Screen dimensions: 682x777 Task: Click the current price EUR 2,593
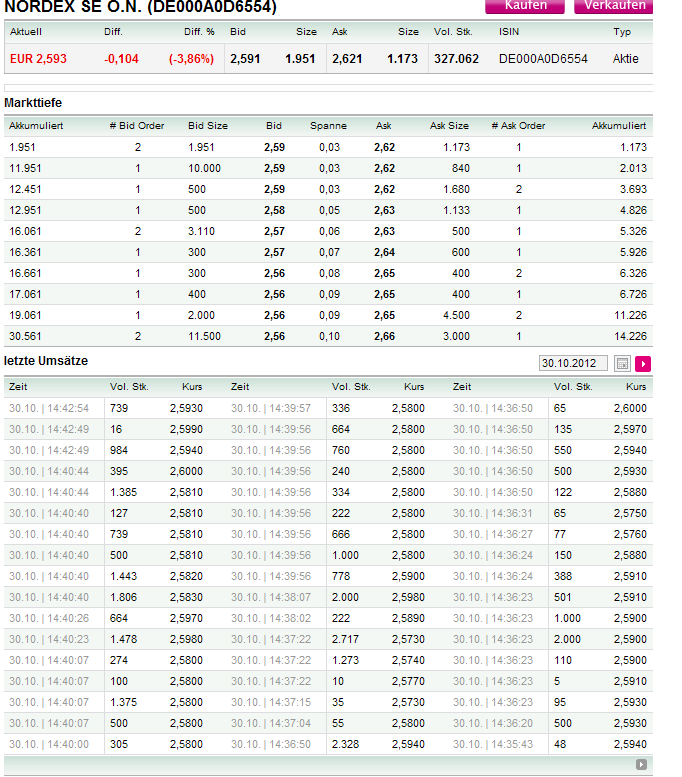point(38,59)
